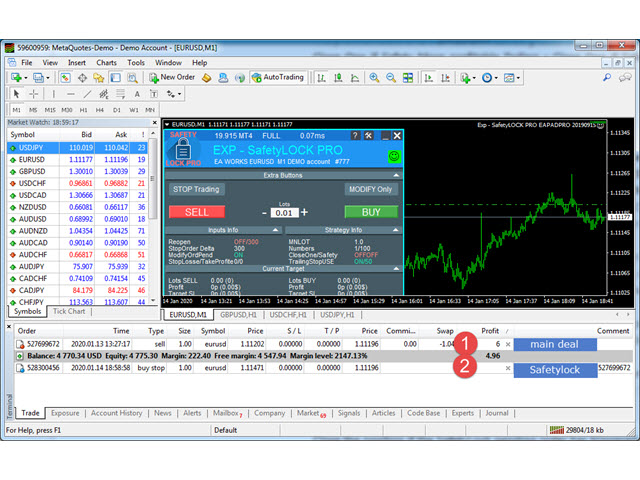This screenshot has width=640, height=480.
Task: Open the Strategy Tester magnifier icon
Action: [x=132, y=78]
